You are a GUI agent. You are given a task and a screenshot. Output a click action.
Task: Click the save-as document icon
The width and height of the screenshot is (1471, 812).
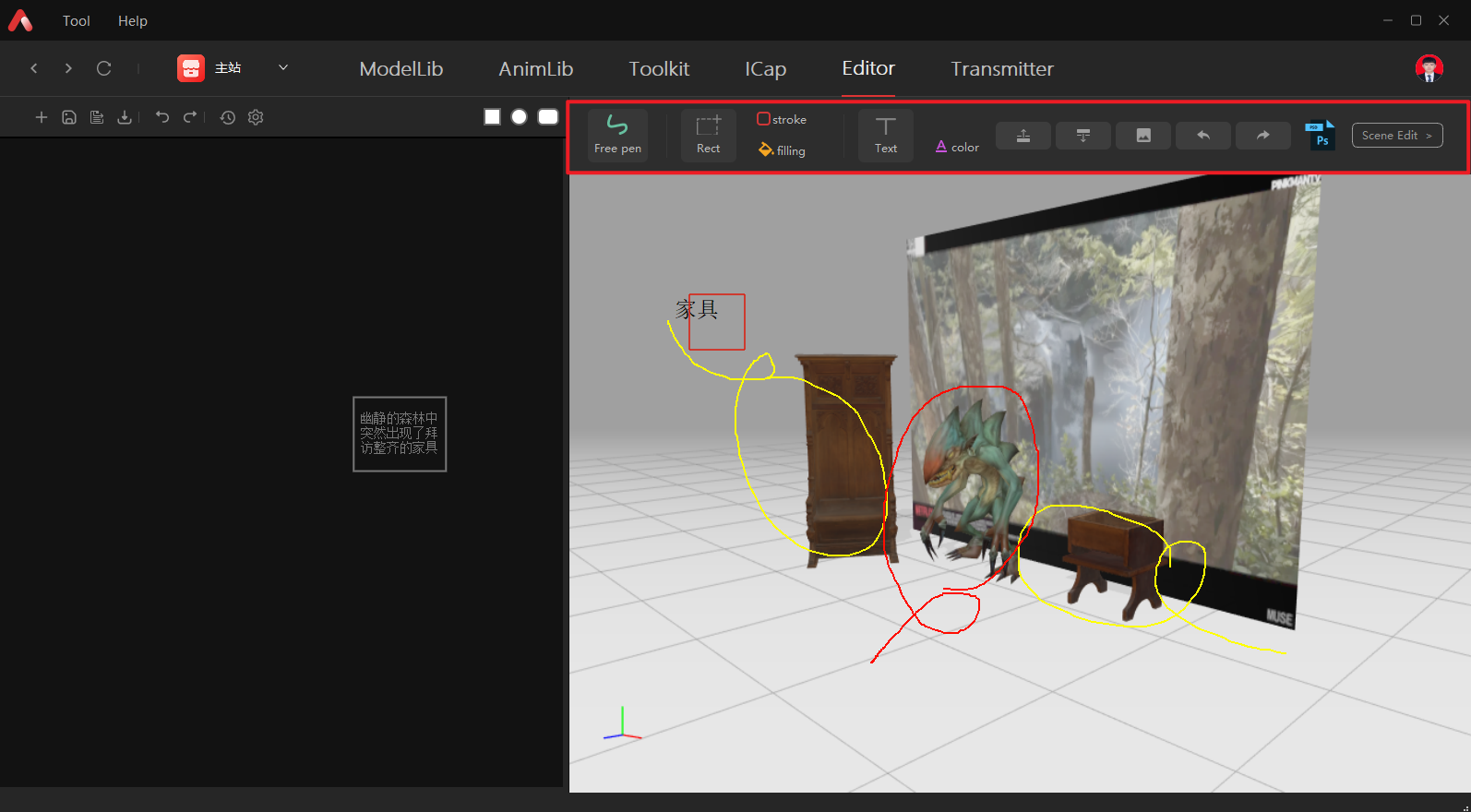point(97,117)
